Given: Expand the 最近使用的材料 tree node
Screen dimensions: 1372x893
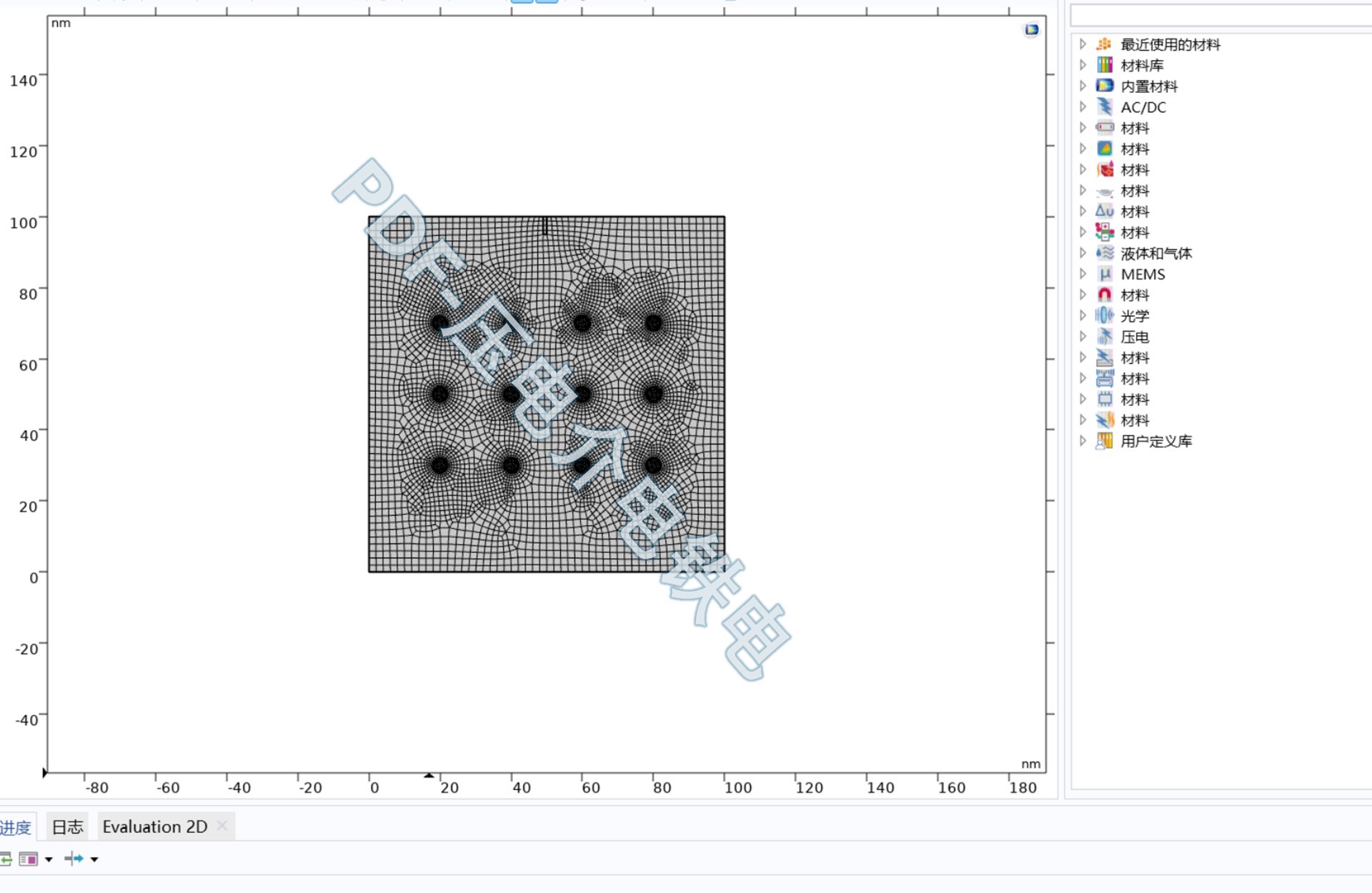Looking at the screenshot, I should 1083,44.
